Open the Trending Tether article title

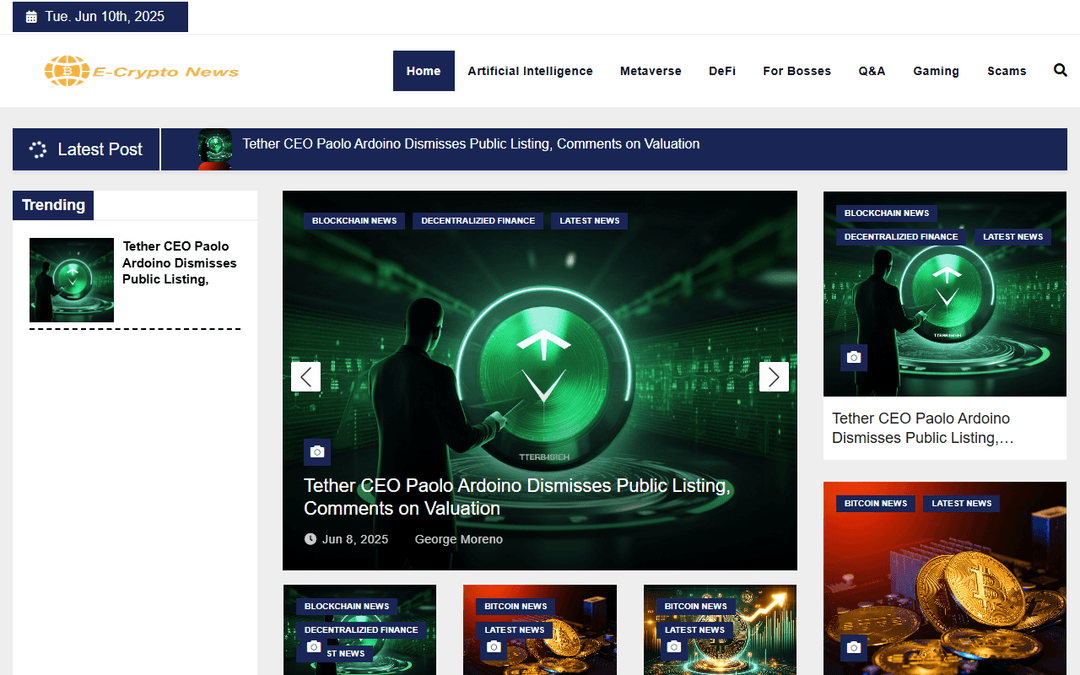[179, 262]
